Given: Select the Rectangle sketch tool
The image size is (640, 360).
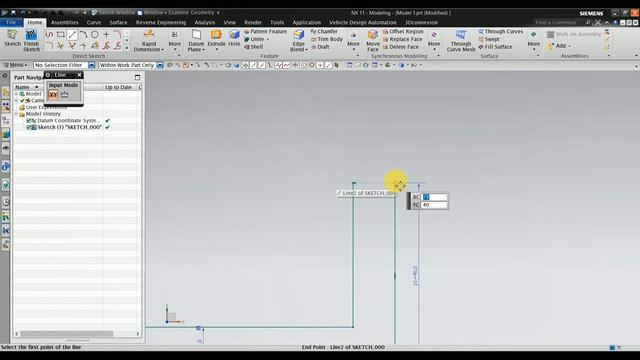Looking at the screenshot, I should 60,35.
